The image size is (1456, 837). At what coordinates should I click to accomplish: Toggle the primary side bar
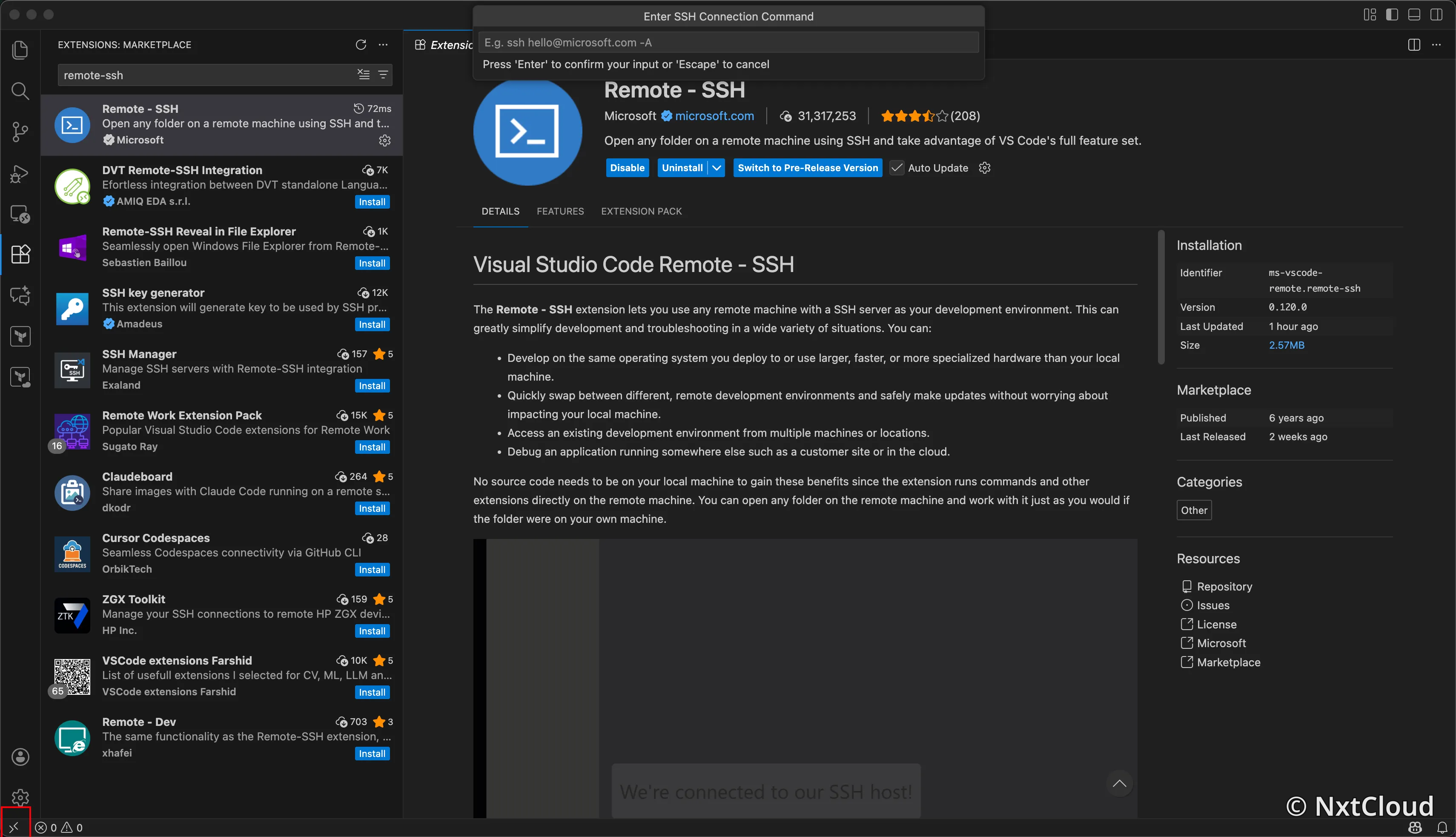pyautogui.click(x=1392, y=14)
